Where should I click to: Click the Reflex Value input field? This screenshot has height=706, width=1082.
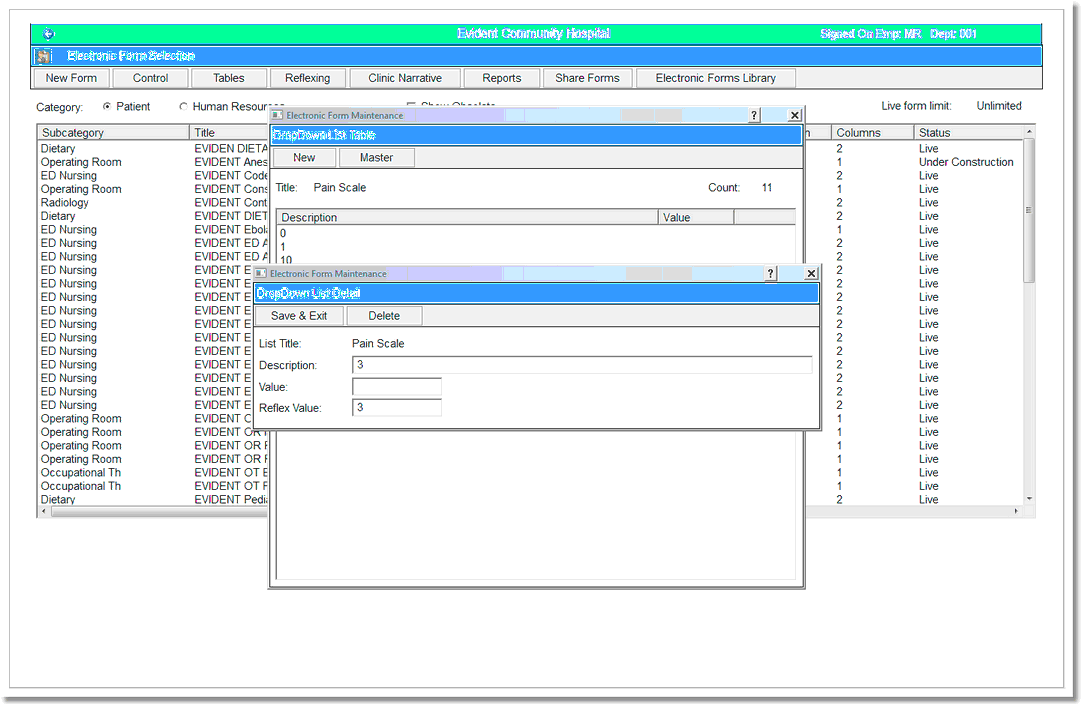397,407
